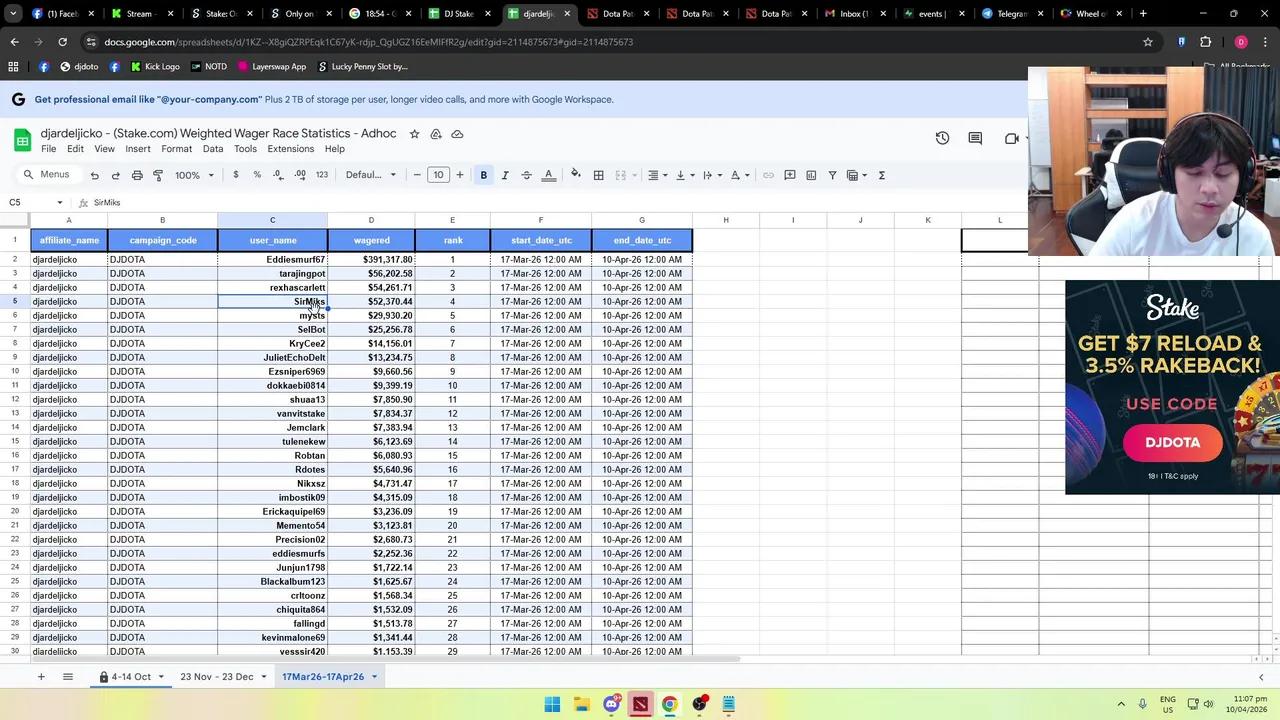Switch to the 23 Nov - 23 Dec sheet

[x=217, y=677]
